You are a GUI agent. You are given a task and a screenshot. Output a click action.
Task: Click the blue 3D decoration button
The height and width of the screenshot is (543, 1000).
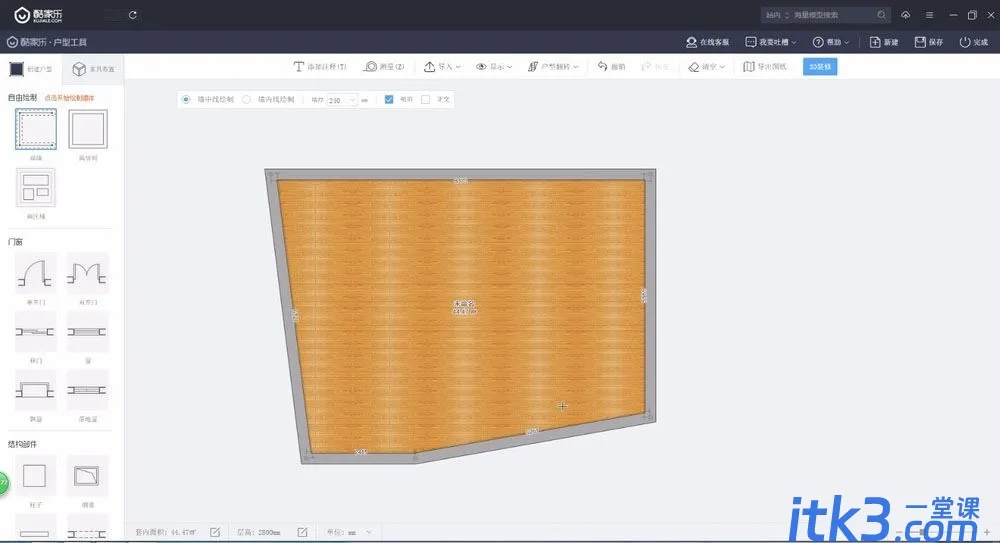(820, 66)
